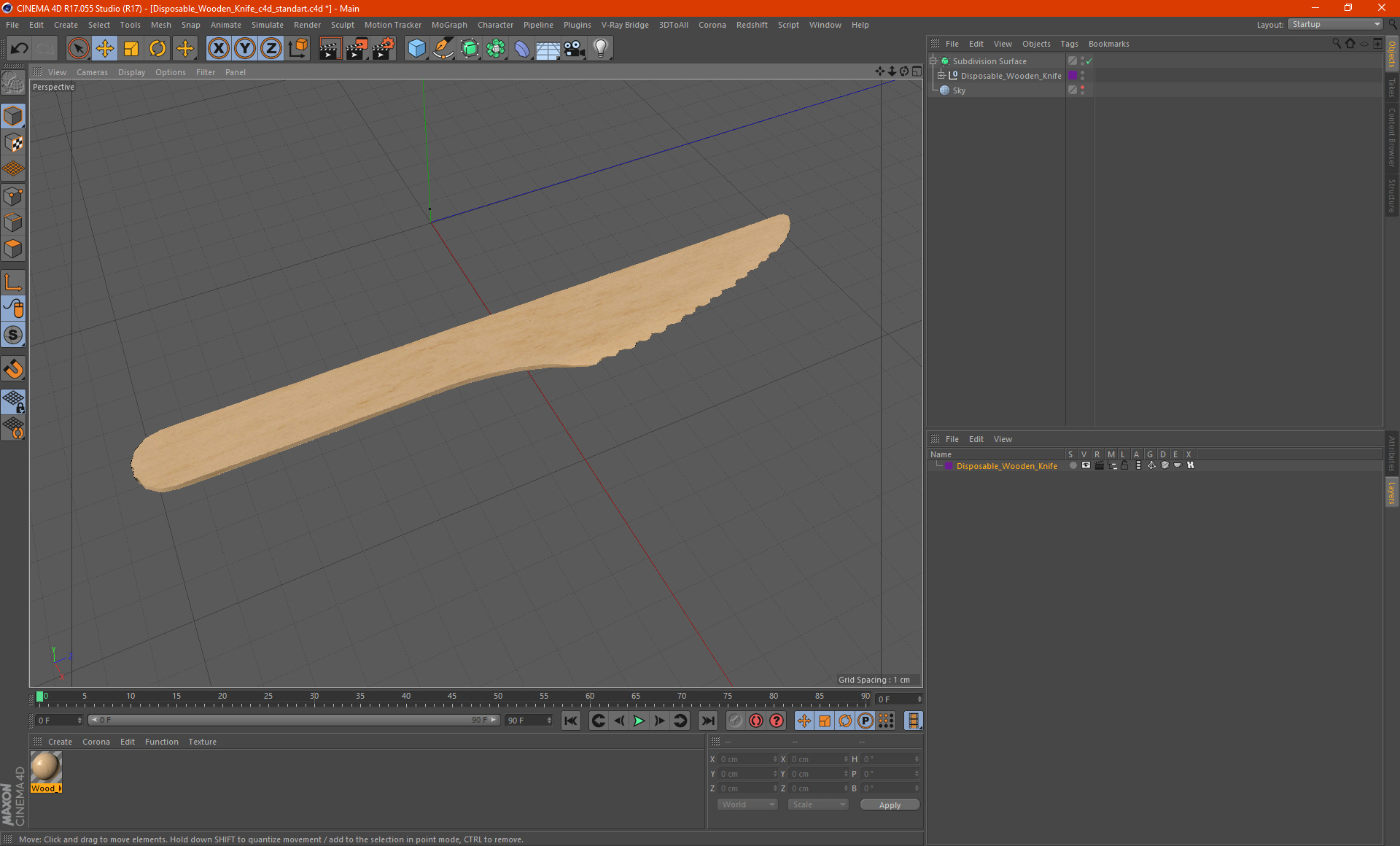Activate the Scale tool
This screenshot has width=1400, height=846.
click(x=131, y=49)
